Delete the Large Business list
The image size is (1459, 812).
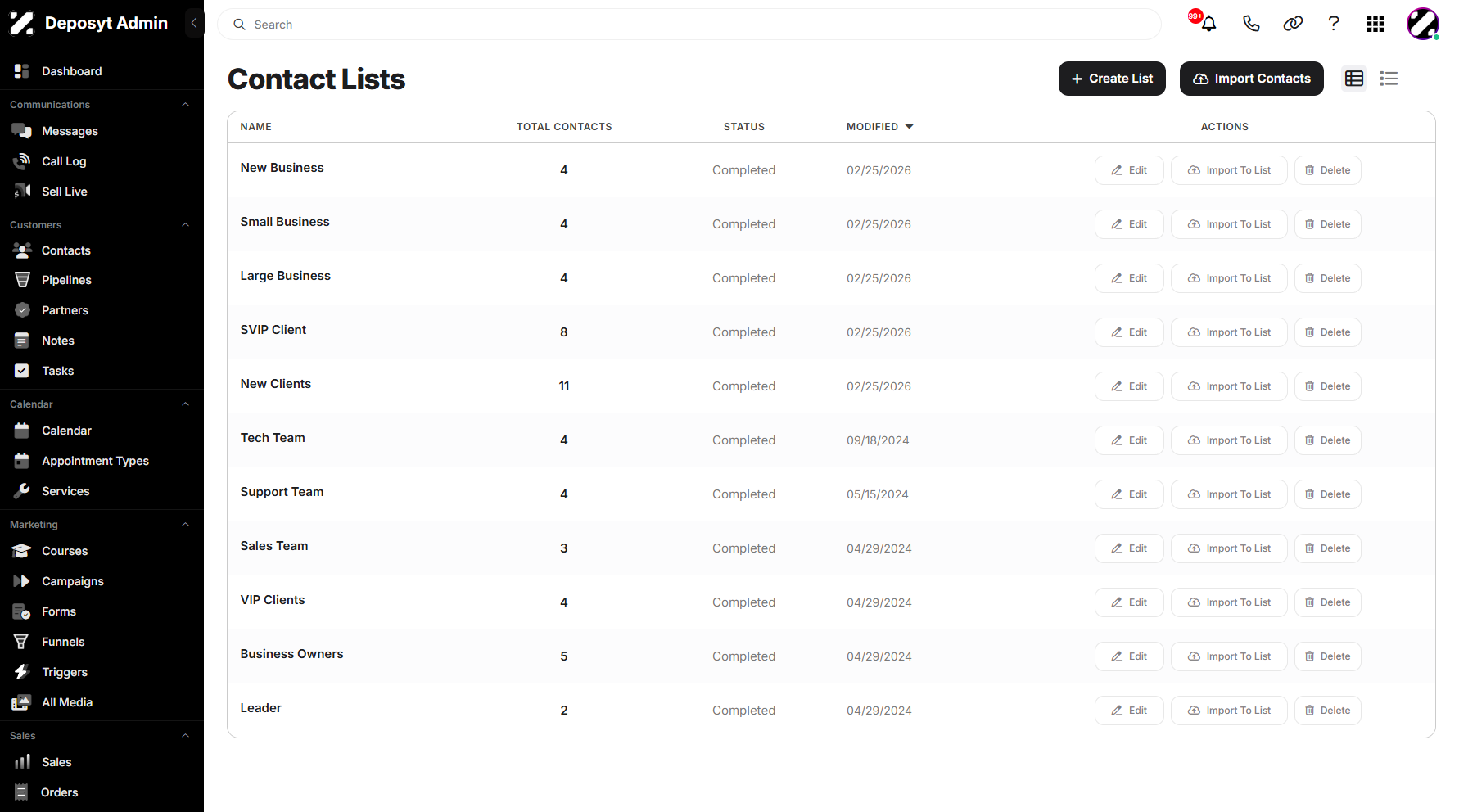coord(1328,278)
